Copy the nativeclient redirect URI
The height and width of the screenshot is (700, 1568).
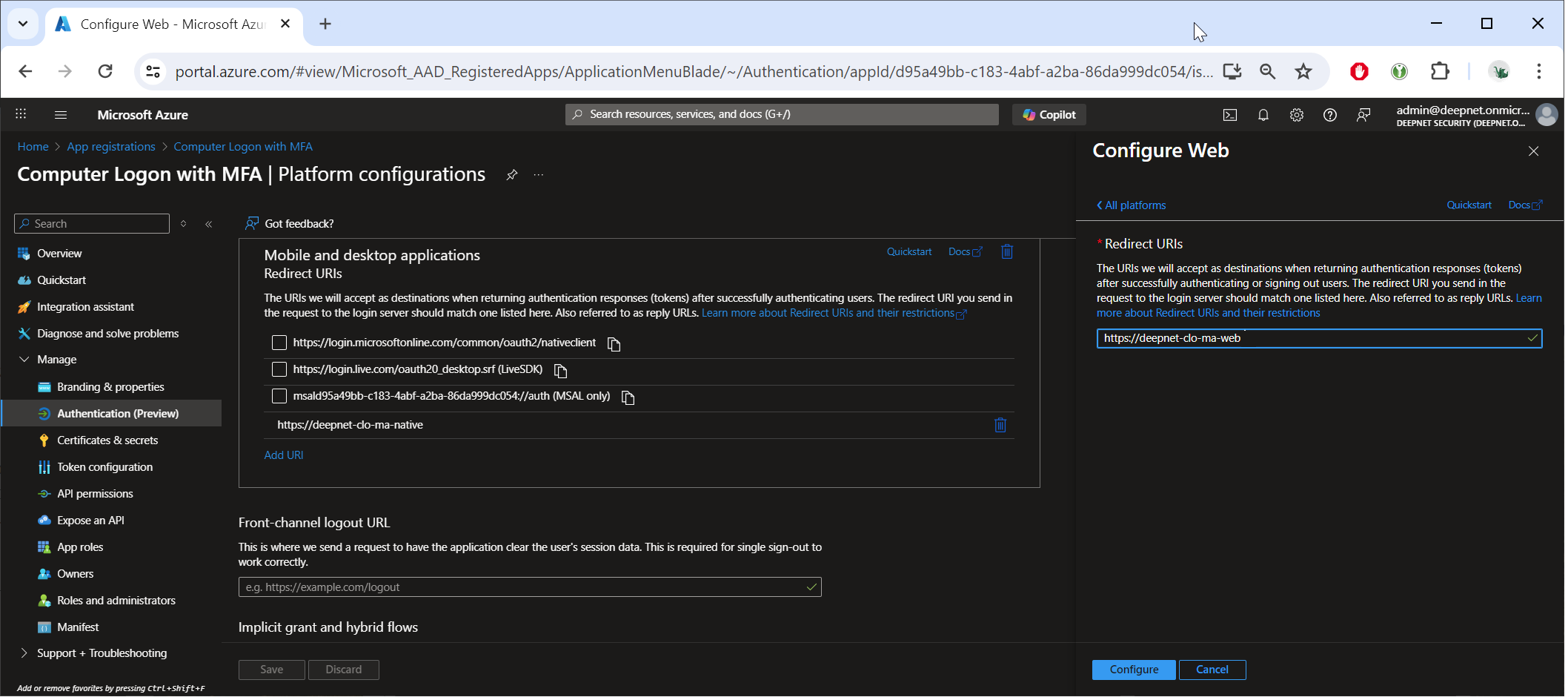tap(615, 345)
